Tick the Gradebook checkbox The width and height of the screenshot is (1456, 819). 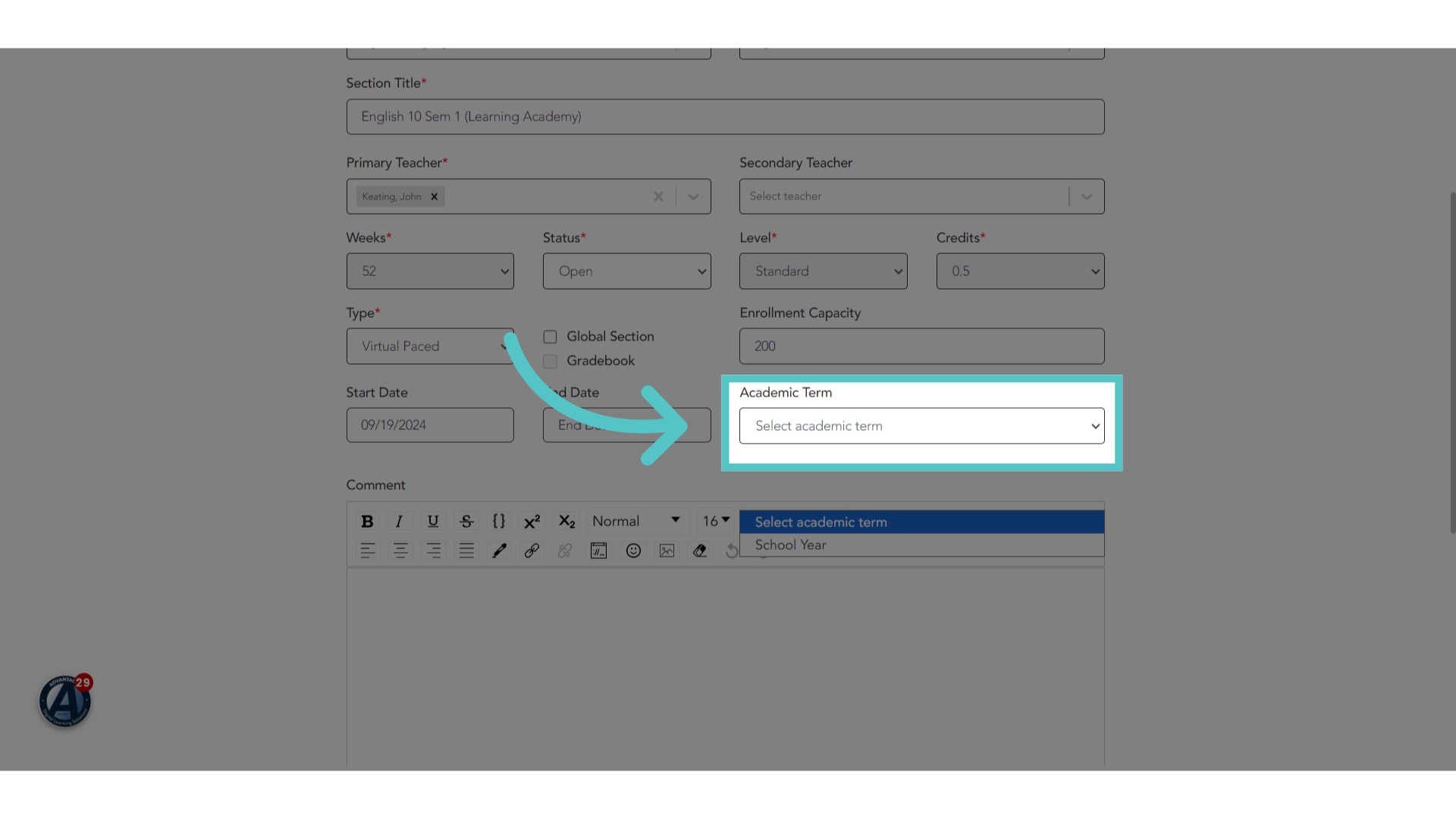(550, 361)
